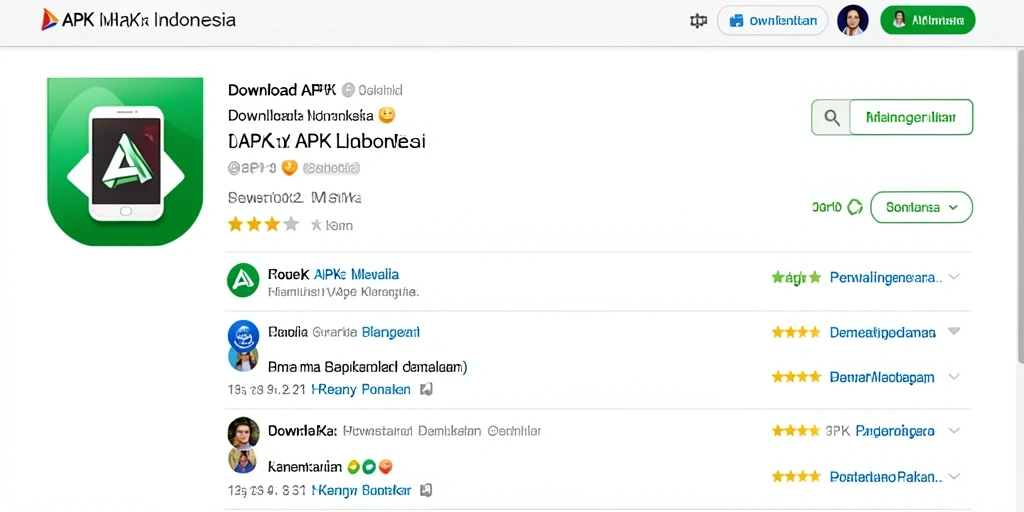Open the blue 'Kengn Bonakar' link
Image resolution: width=1024 pixels, height=512 pixels.
coord(361,490)
